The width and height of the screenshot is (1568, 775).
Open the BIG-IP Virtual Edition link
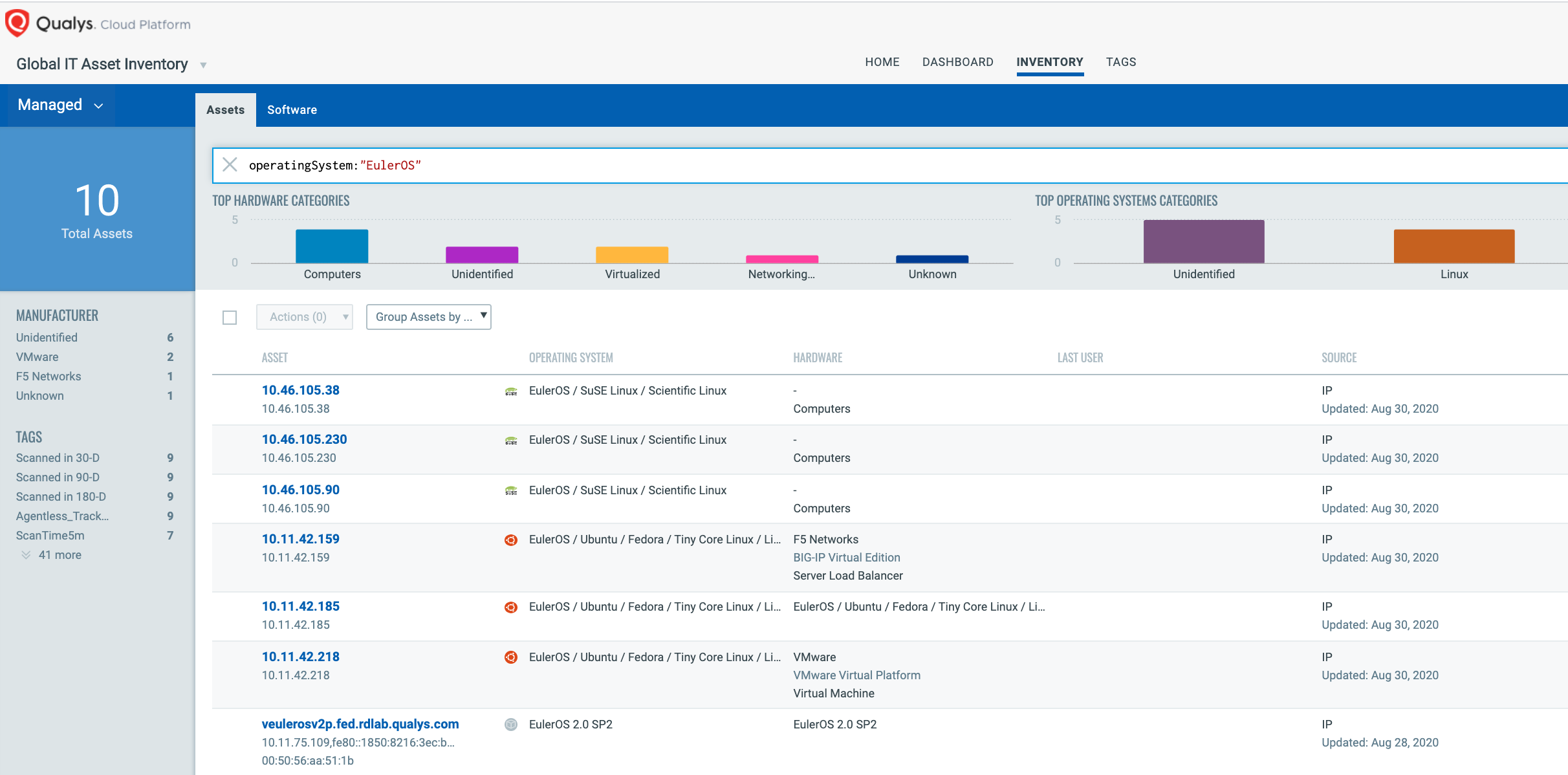[x=847, y=557]
